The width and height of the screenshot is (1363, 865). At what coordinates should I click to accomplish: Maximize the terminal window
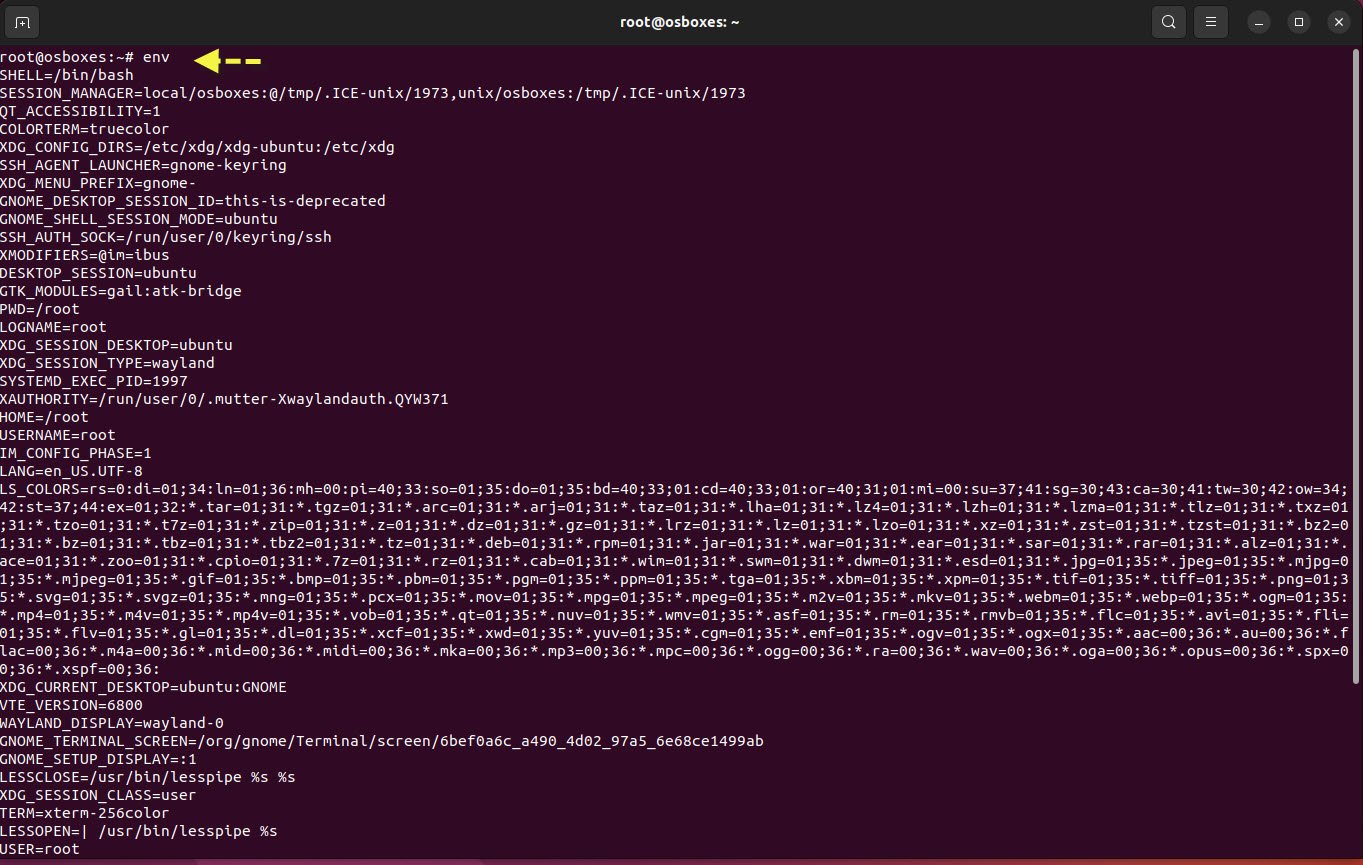[1298, 21]
